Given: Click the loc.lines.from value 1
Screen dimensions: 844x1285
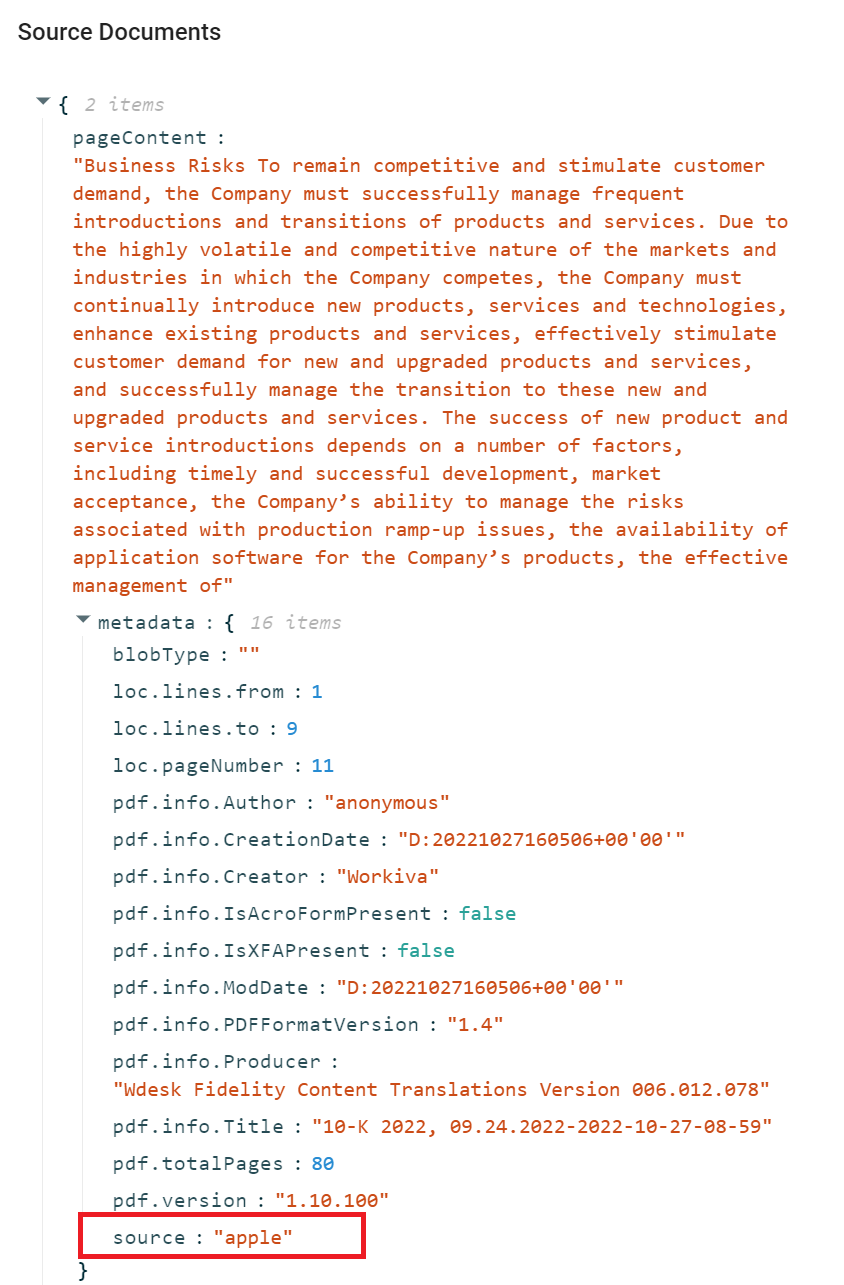Looking at the screenshot, I should [x=317, y=692].
